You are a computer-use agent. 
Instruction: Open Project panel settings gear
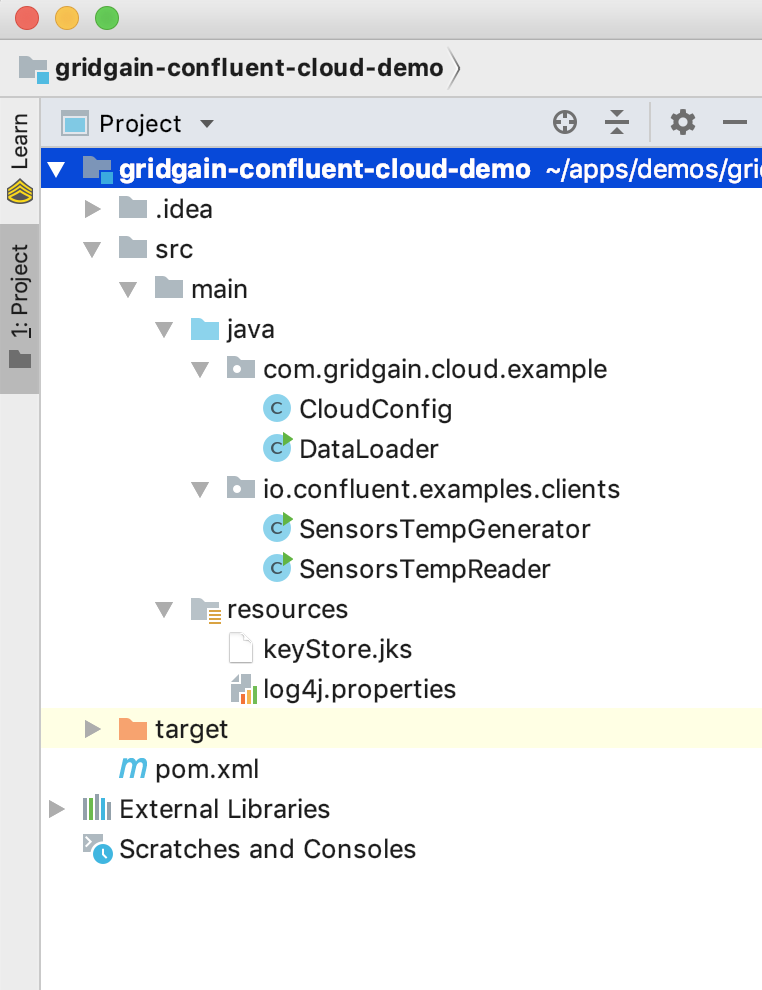click(x=682, y=123)
